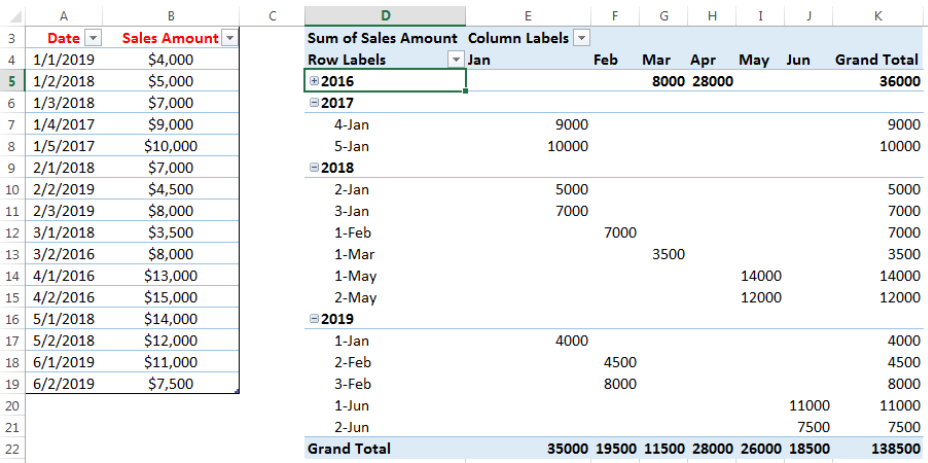The width and height of the screenshot is (928, 463).
Task: Select cell with date 3/2/2016
Action: (x=63, y=254)
